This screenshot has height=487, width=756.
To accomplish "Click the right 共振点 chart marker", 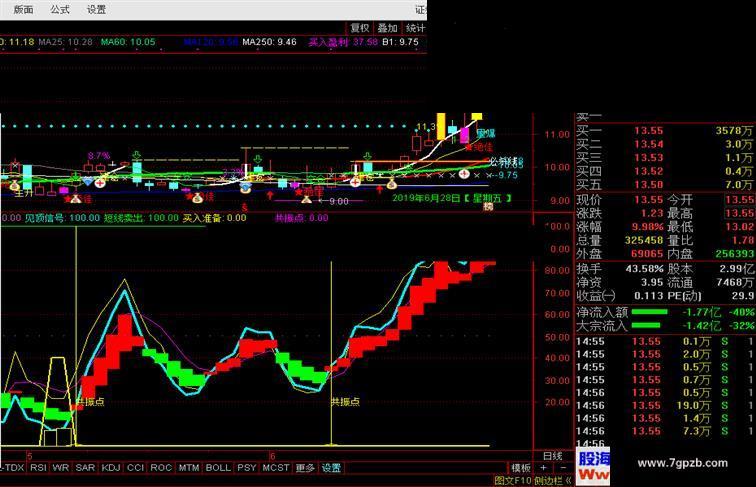I will [345, 402].
